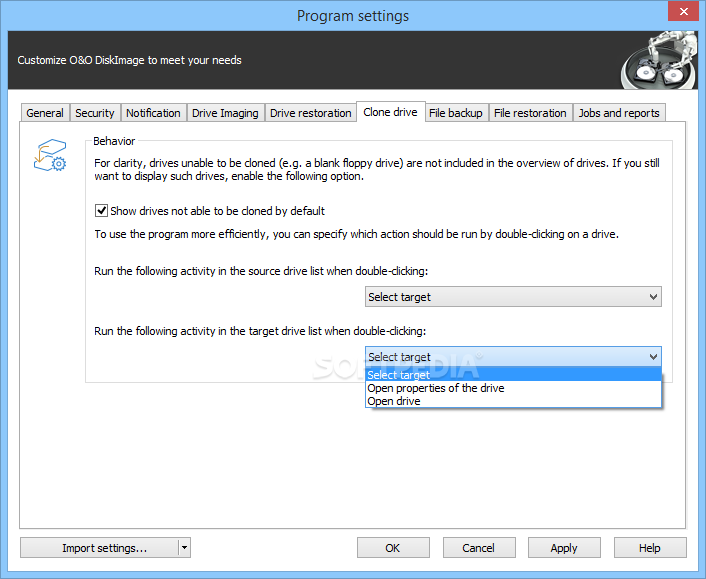Open the General tab
This screenshot has width=706, height=579.
tap(45, 113)
